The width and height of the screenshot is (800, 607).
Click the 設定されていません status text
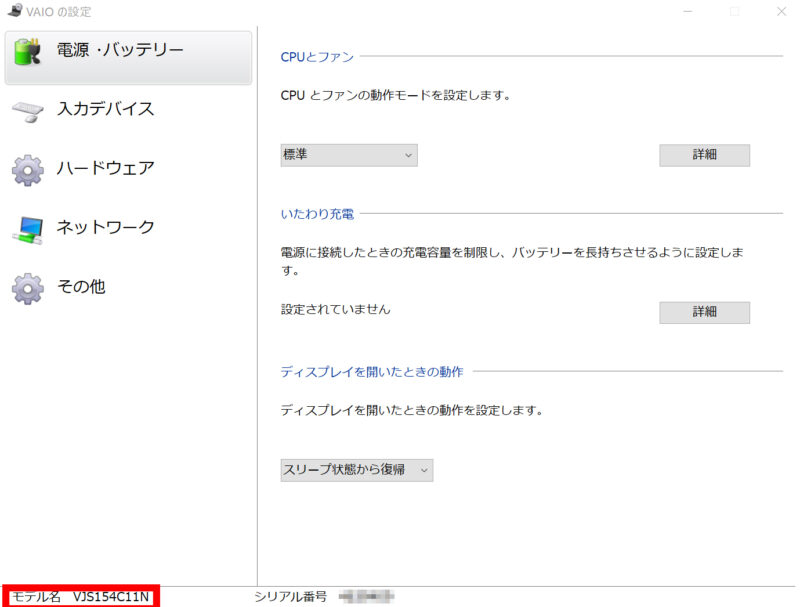[x=335, y=310]
